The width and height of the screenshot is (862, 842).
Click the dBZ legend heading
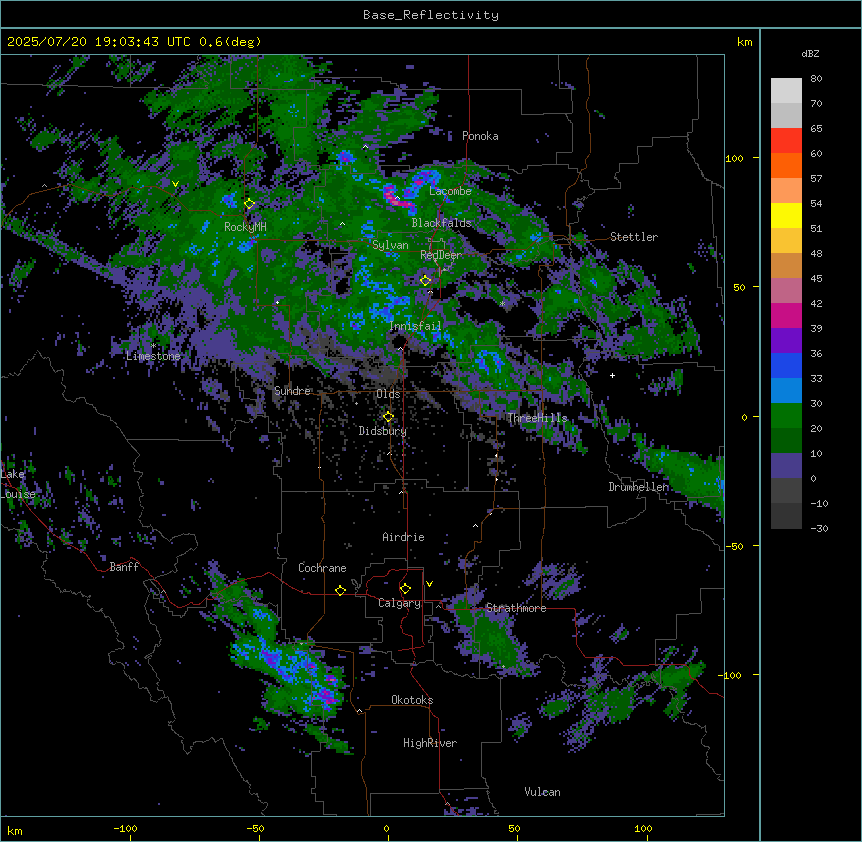pos(810,53)
